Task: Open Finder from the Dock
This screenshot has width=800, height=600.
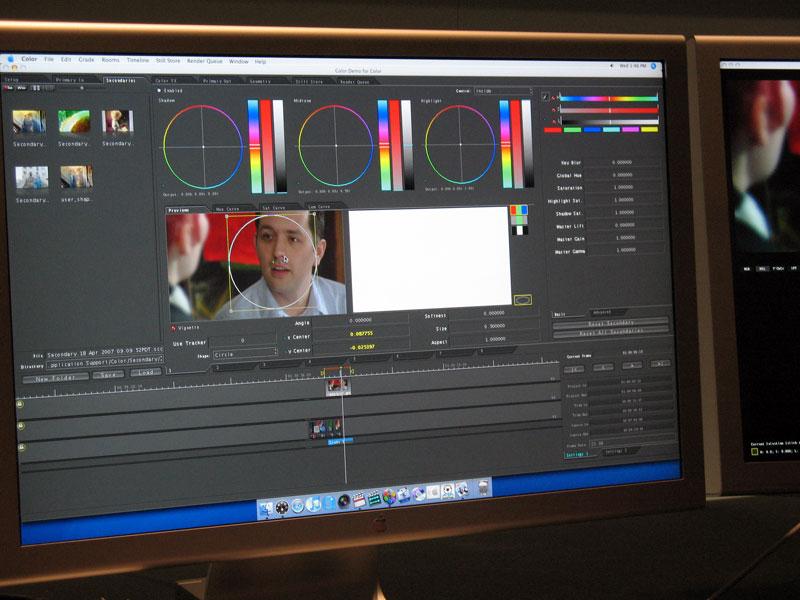Action: (x=266, y=507)
